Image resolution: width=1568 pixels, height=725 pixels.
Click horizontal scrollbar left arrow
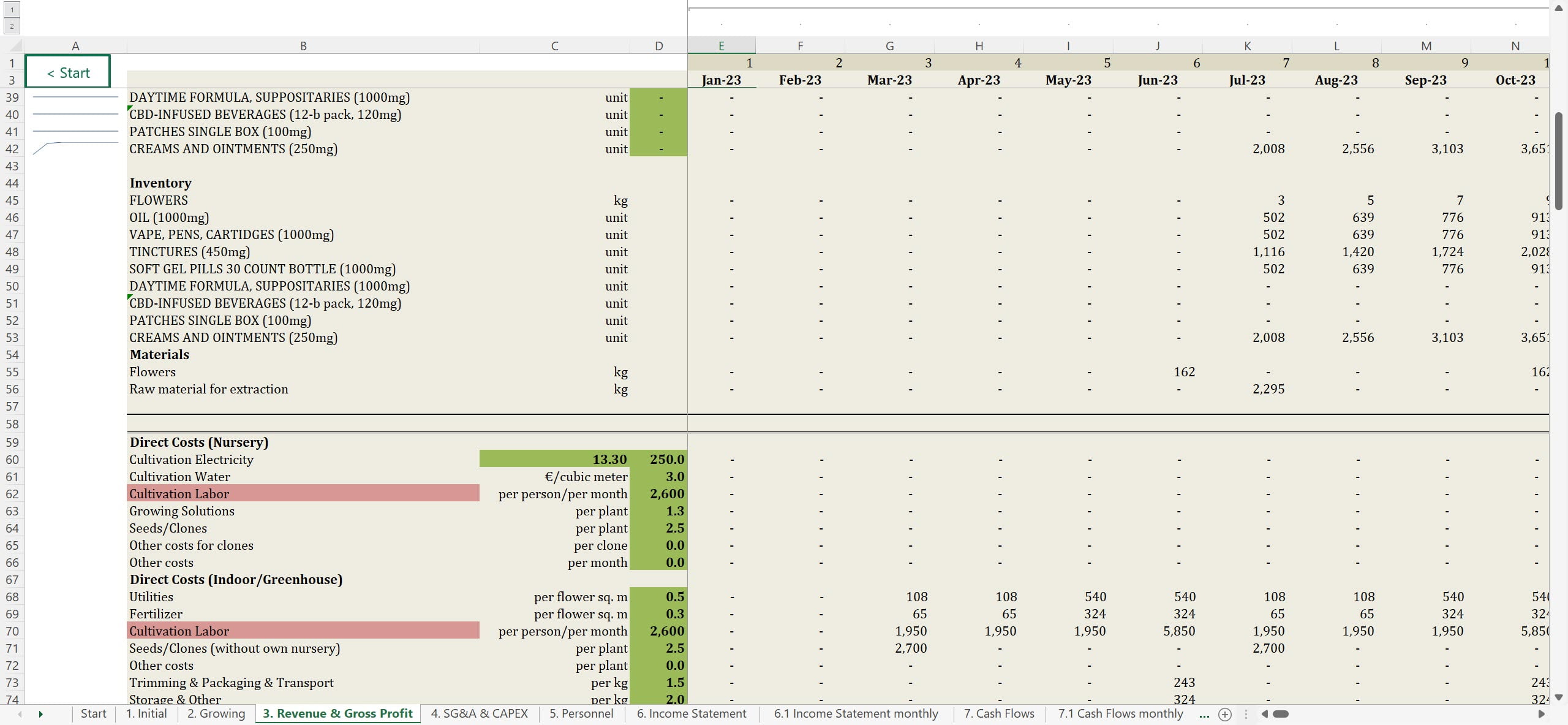(1265, 714)
